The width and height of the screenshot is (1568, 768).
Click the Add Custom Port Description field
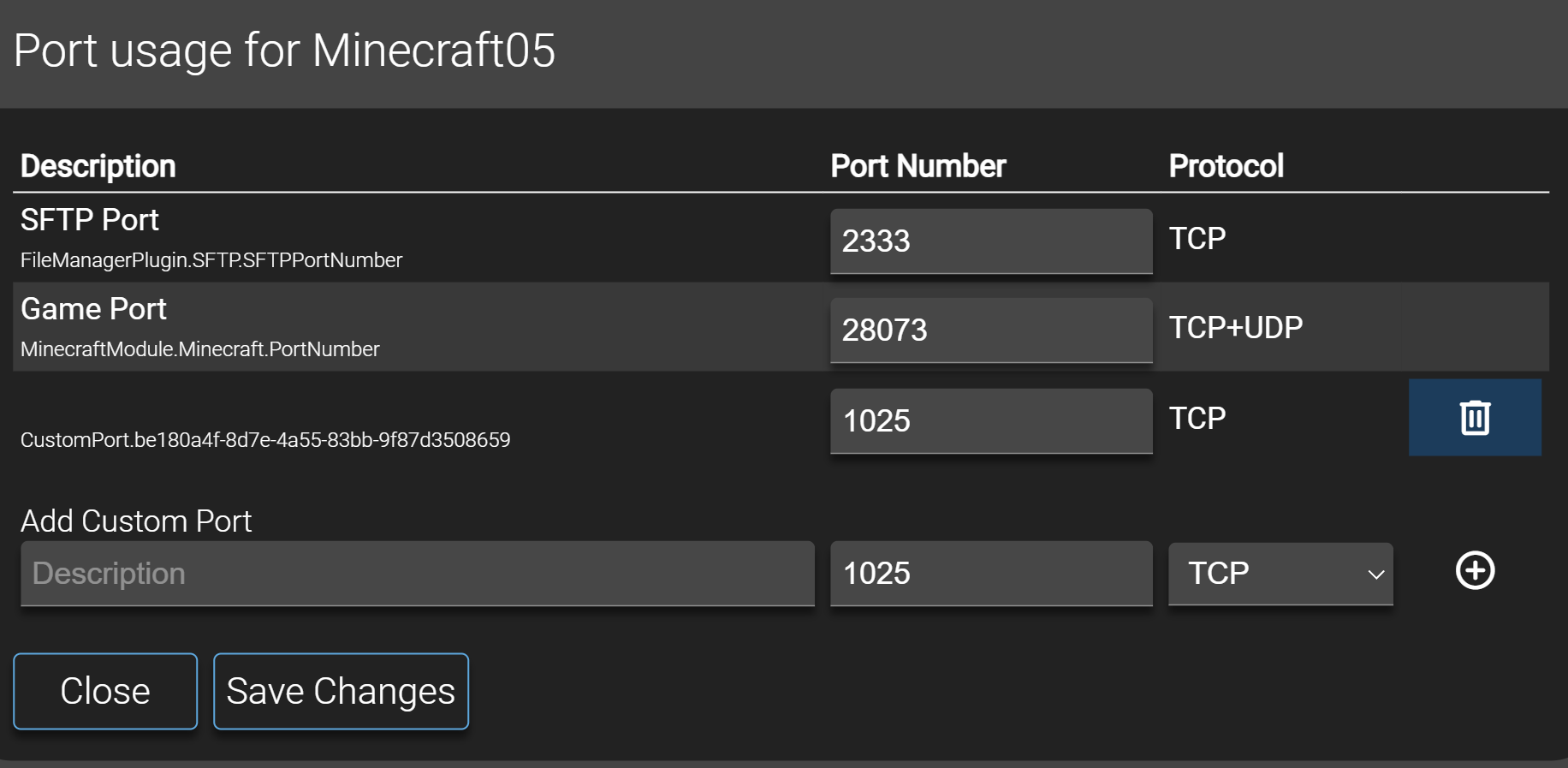[x=418, y=574]
